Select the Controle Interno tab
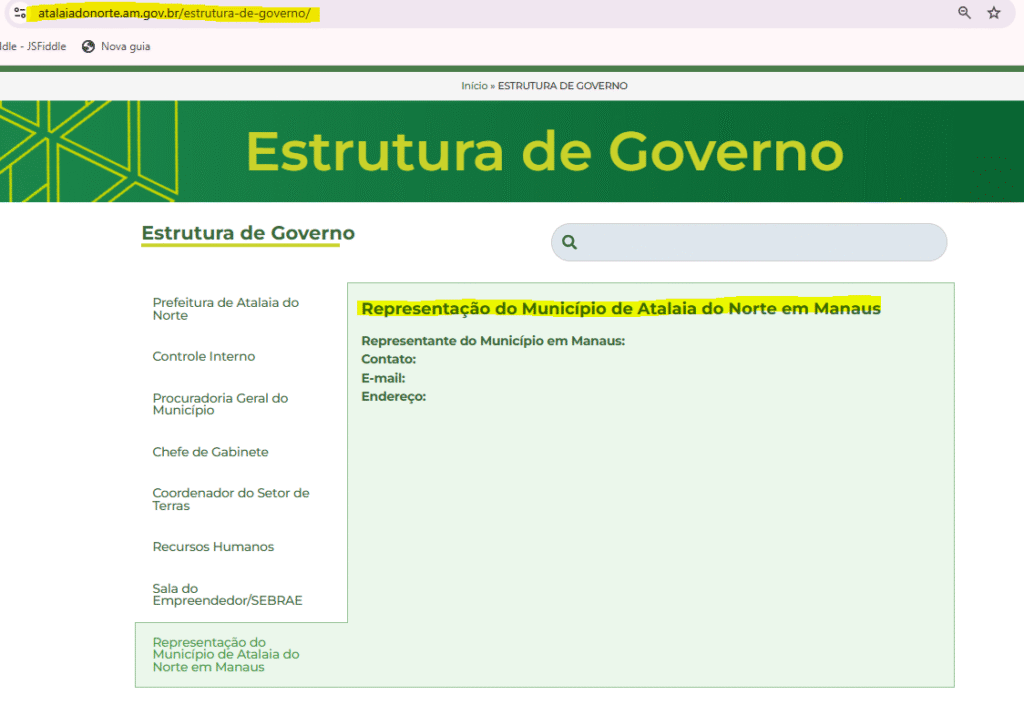 [x=204, y=357]
